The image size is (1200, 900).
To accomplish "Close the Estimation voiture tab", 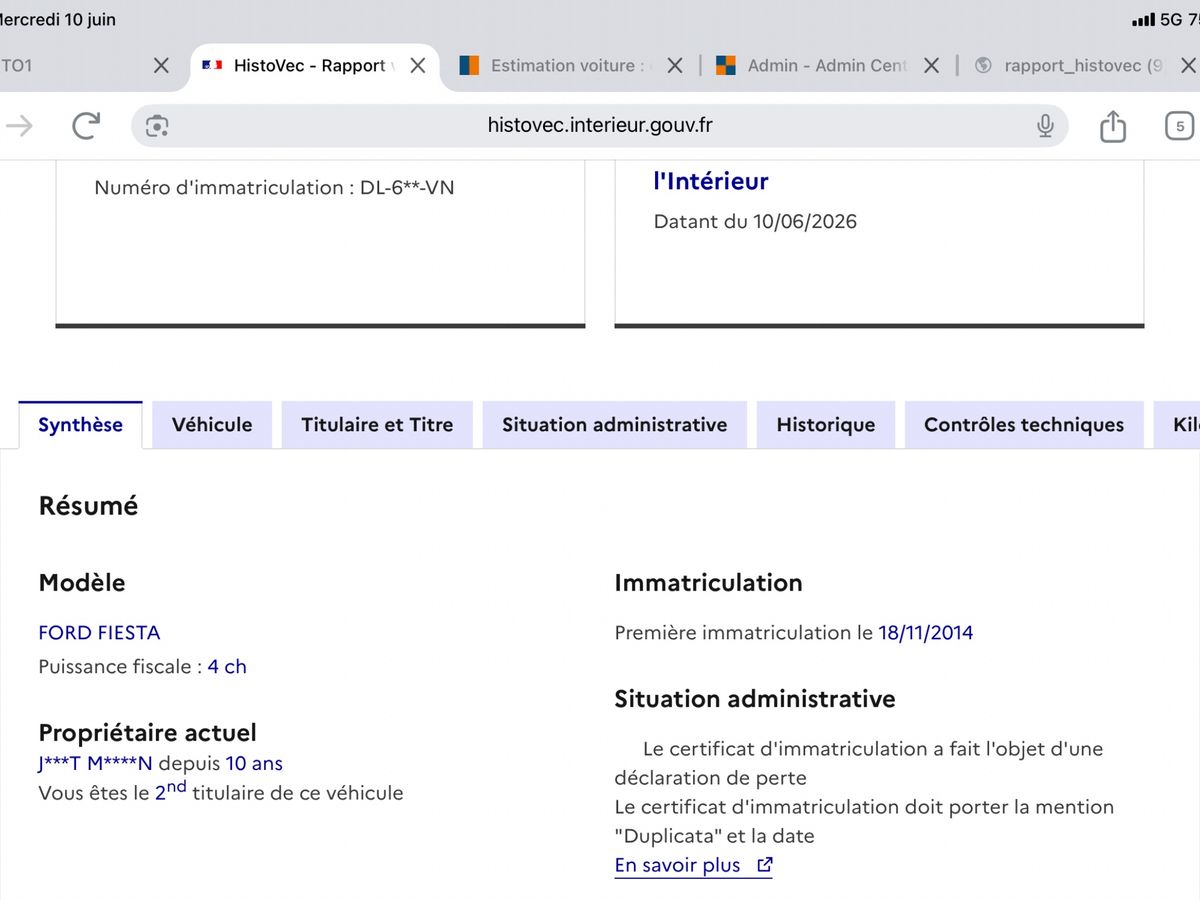I will click(675, 66).
